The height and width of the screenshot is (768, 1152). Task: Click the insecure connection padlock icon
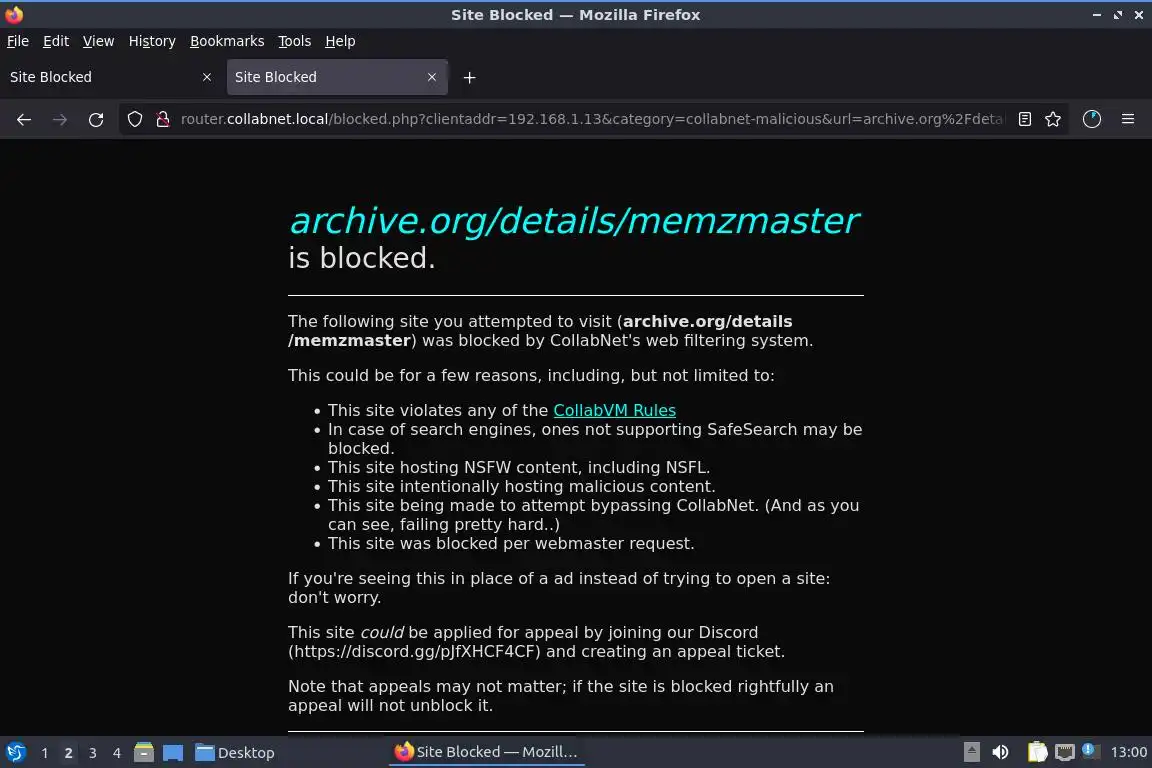coord(162,119)
